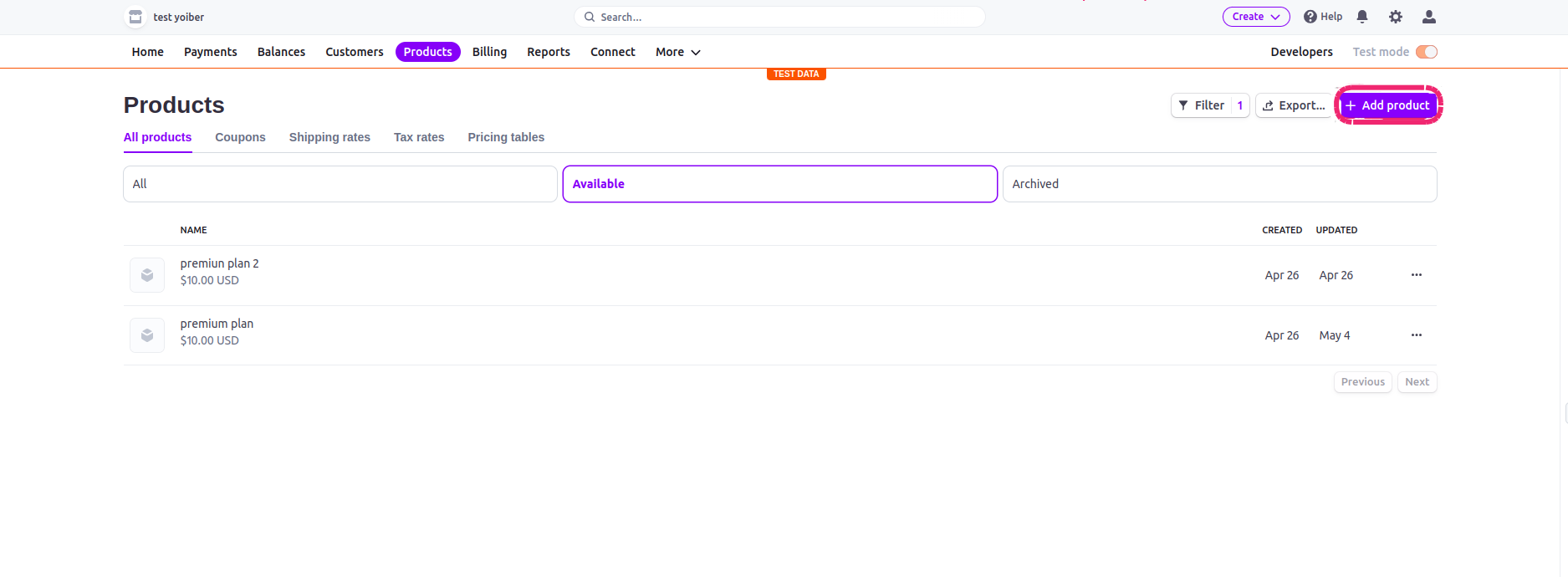
Task: Switch to the Coupons tab
Action: (x=240, y=137)
